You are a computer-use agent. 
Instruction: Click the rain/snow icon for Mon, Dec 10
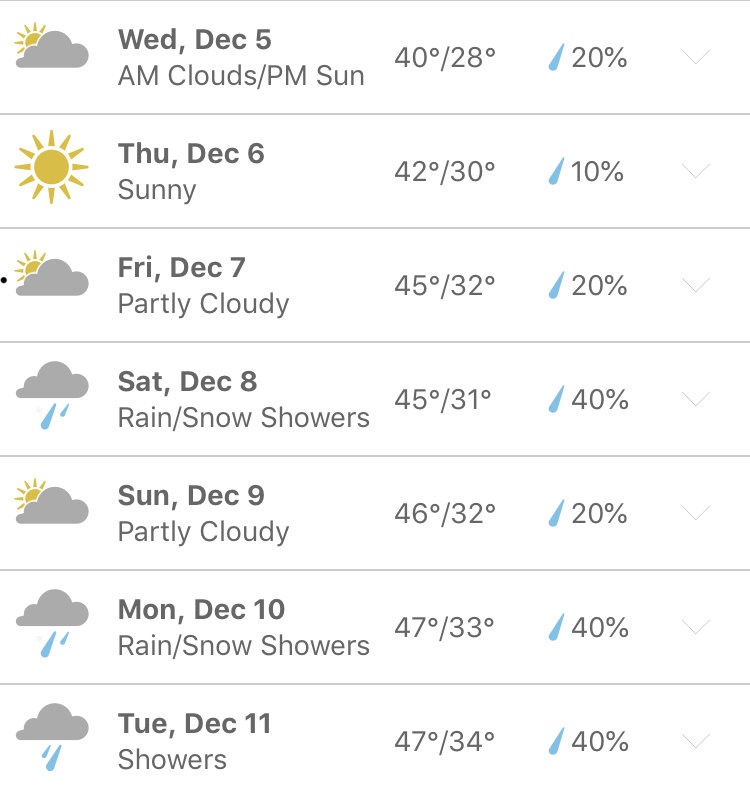[x=52, y=623]
